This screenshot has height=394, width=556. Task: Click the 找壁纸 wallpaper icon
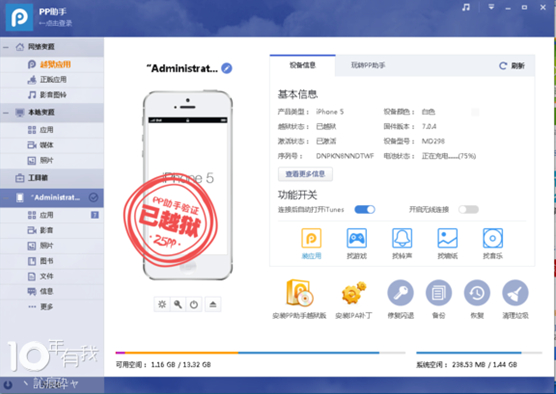(447, 238)
